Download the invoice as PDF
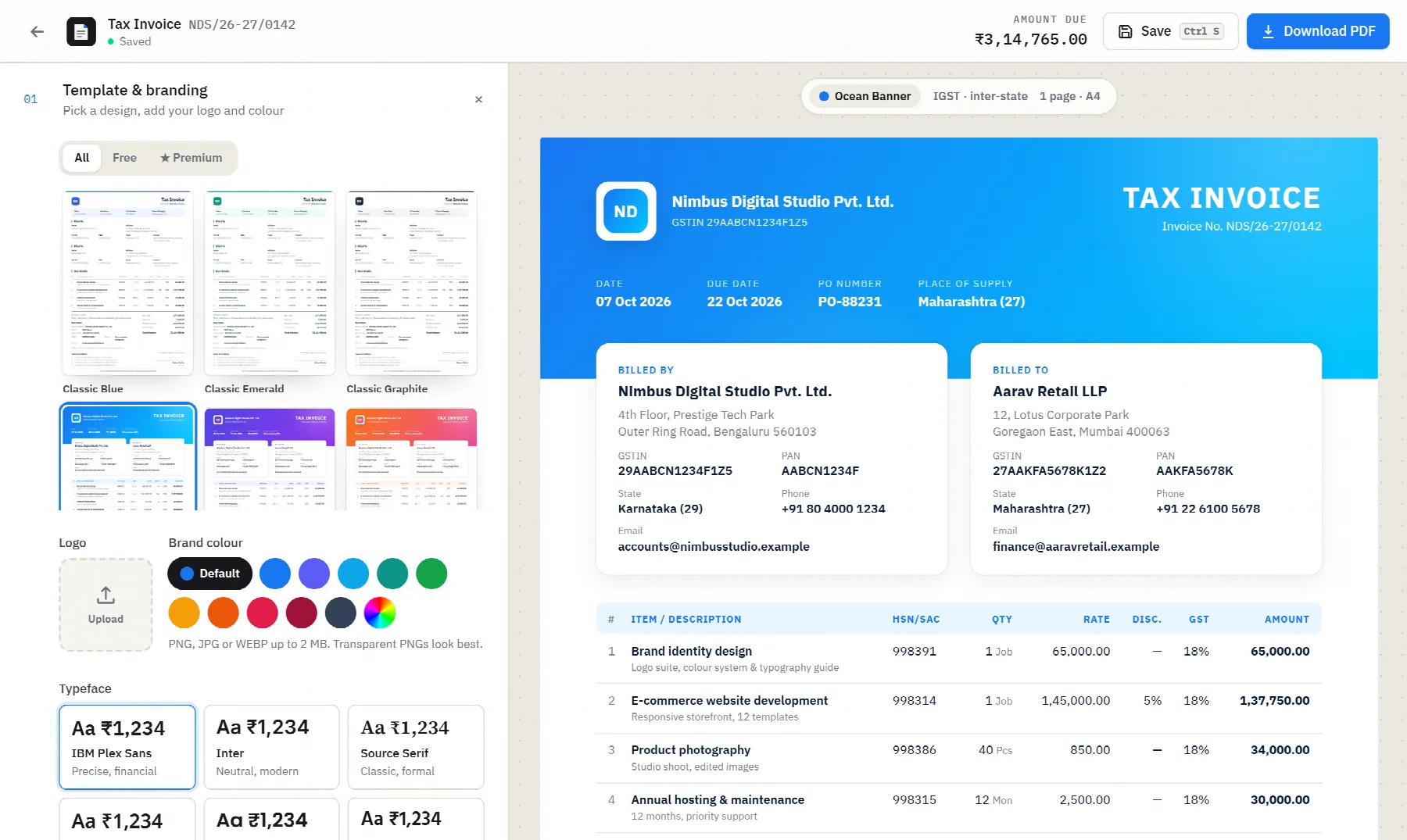The height and width of the screenshot is (840, 1407). click(x=1318, y=31)
